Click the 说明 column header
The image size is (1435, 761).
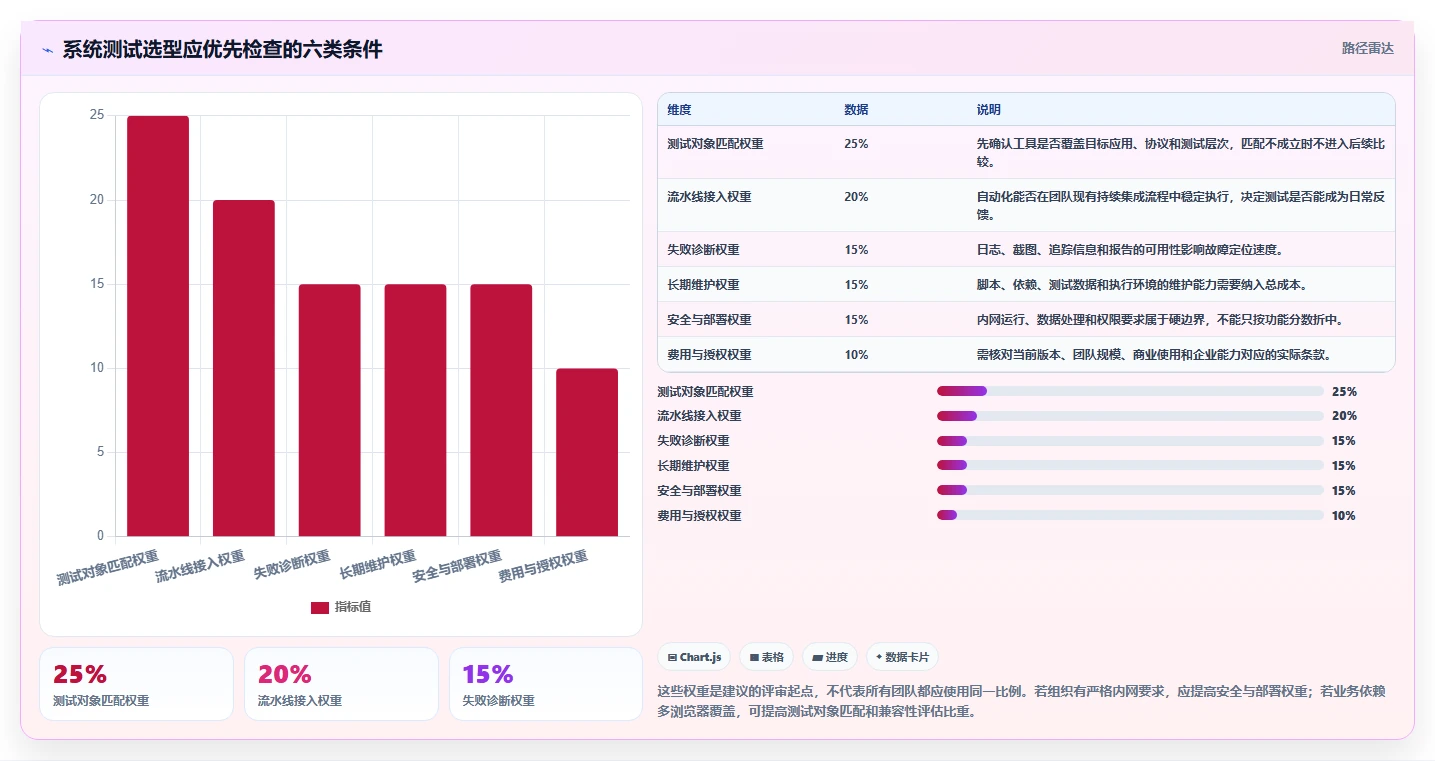coord(989,110)
